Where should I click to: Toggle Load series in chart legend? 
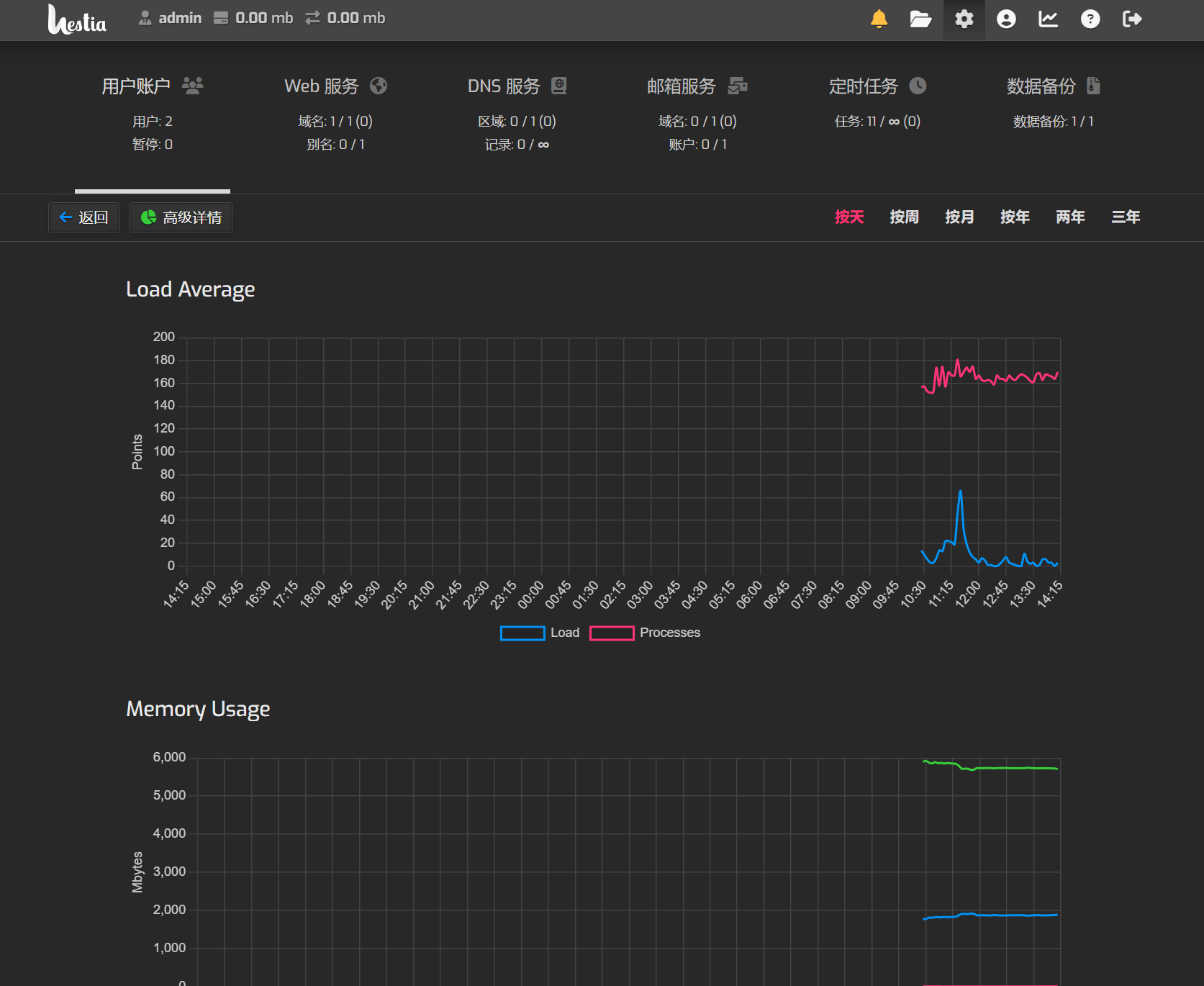540,633
